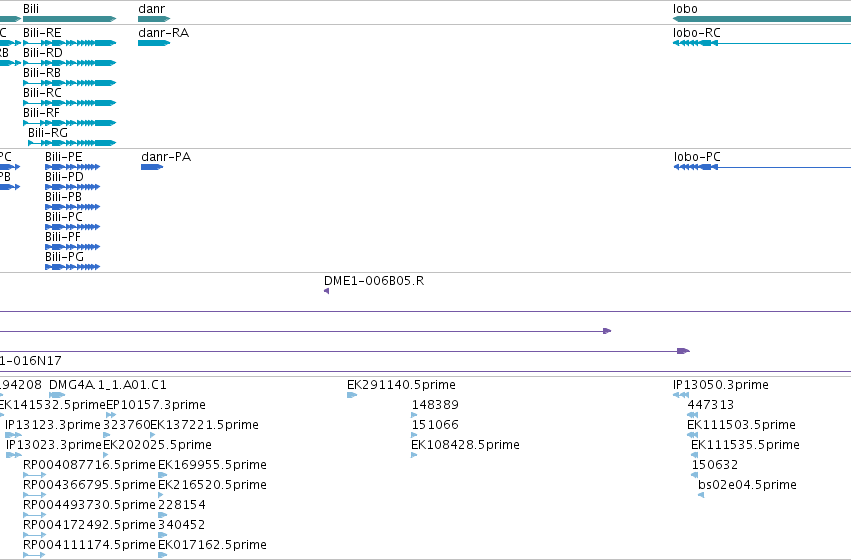Select EST 150632
The width and height of the screenshot is (851, 560).
click(x=694, y=475)
